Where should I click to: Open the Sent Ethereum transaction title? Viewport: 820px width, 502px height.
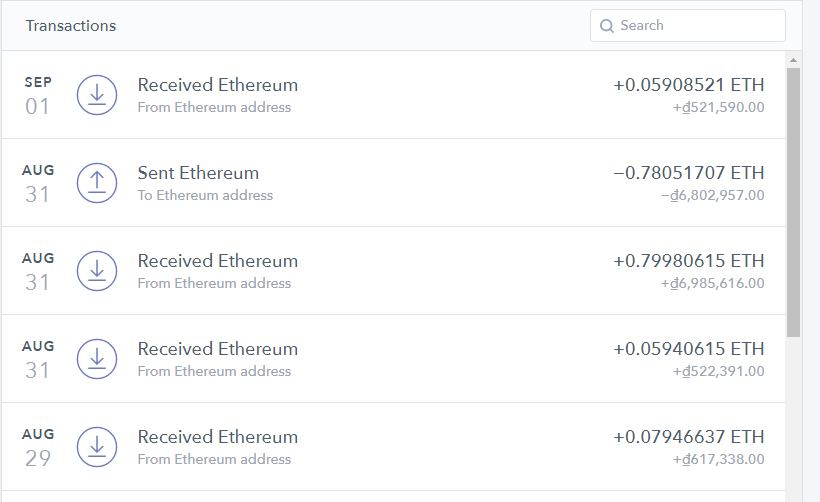[x=198, y=173]
